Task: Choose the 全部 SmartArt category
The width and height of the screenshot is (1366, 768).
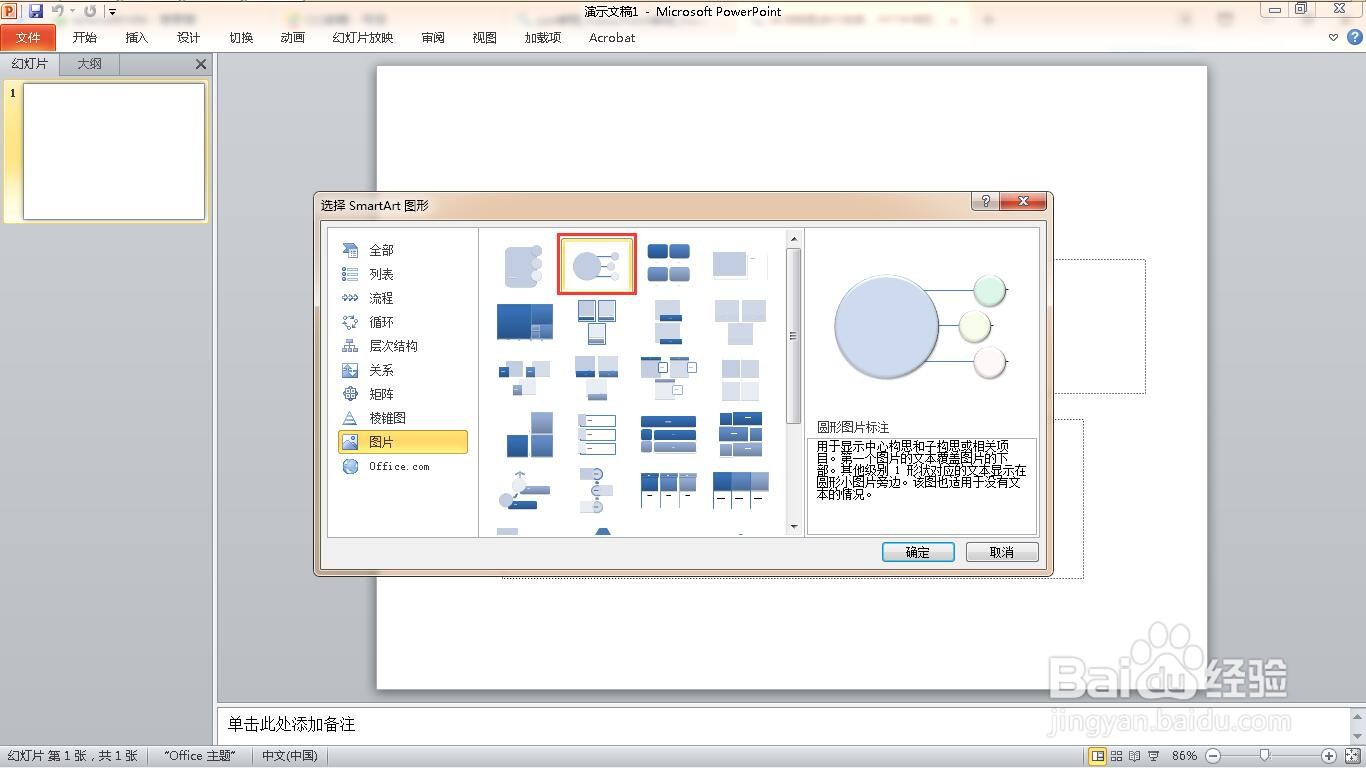Action: click(x=402, y=250)
